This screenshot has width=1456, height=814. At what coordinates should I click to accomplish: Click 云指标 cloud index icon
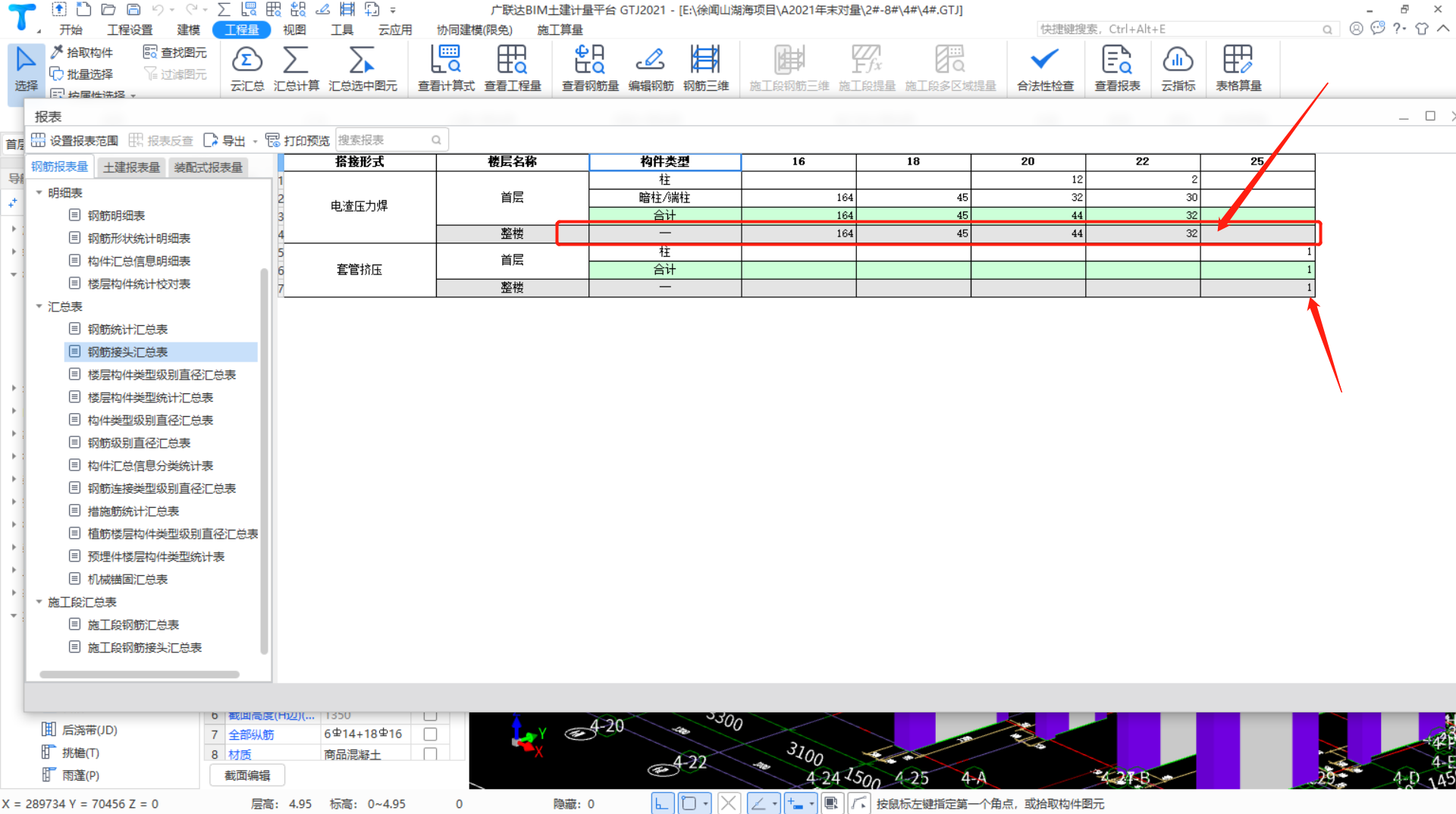1178,68
